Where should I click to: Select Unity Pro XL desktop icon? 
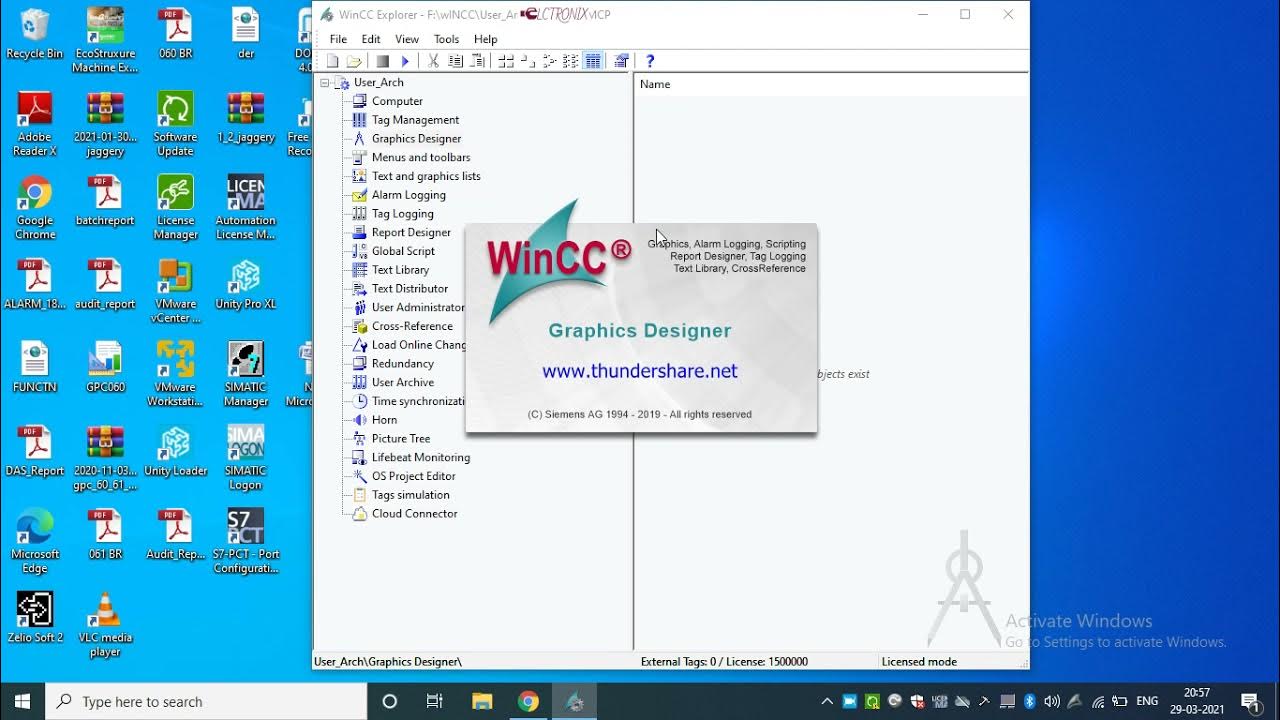coord(245,284)
